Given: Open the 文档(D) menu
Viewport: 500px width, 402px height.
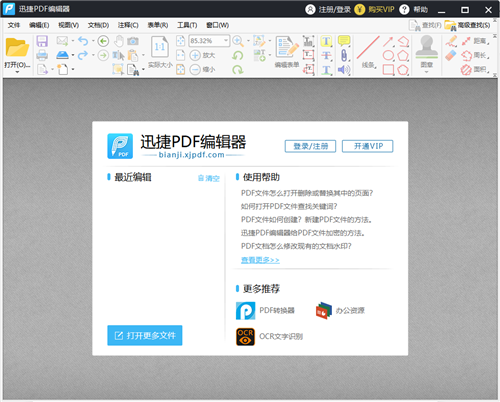Looking at the screenshot, I should pyautogui.click(x=98, y=25).
